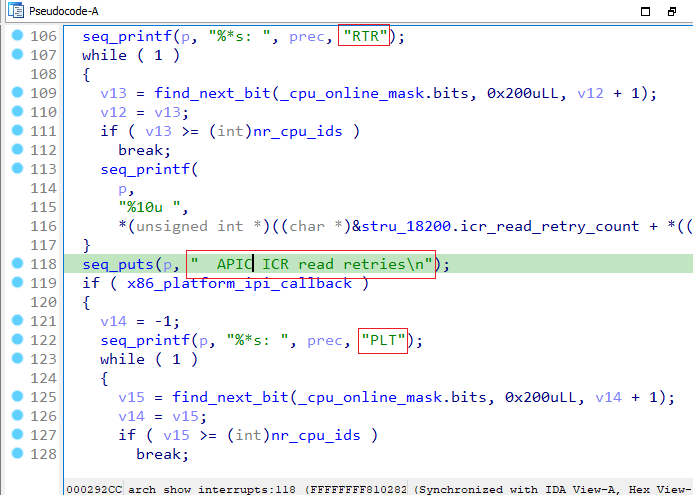Image resolution: width=693 pixels, height=495 pixels.
Task: Click the blue dot beside line 121
Action: [17, 320]
